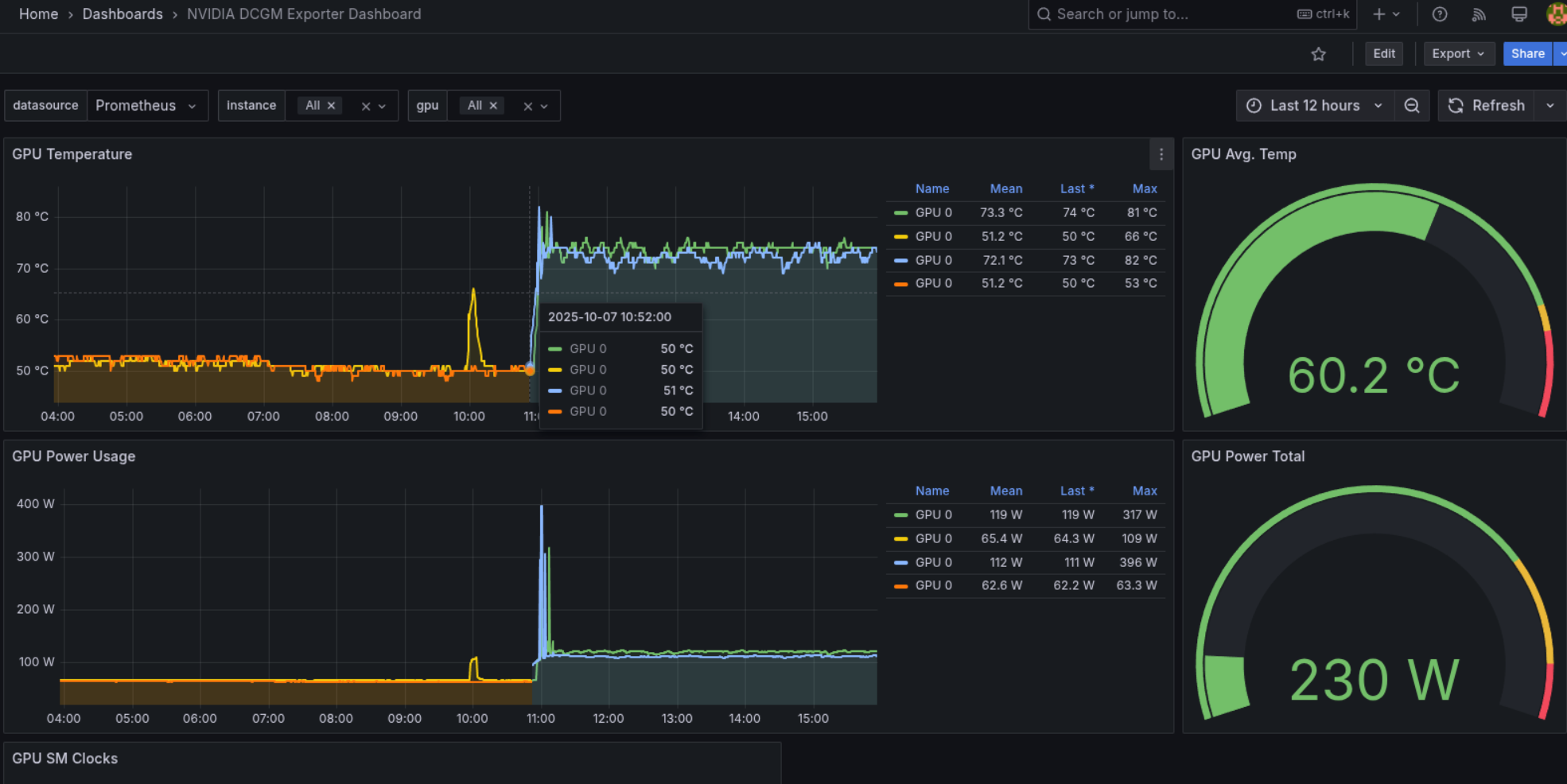Click the Edit button
This screenshot has height=784, width=1567.
pyautogui.click(x=1383, y=53)
